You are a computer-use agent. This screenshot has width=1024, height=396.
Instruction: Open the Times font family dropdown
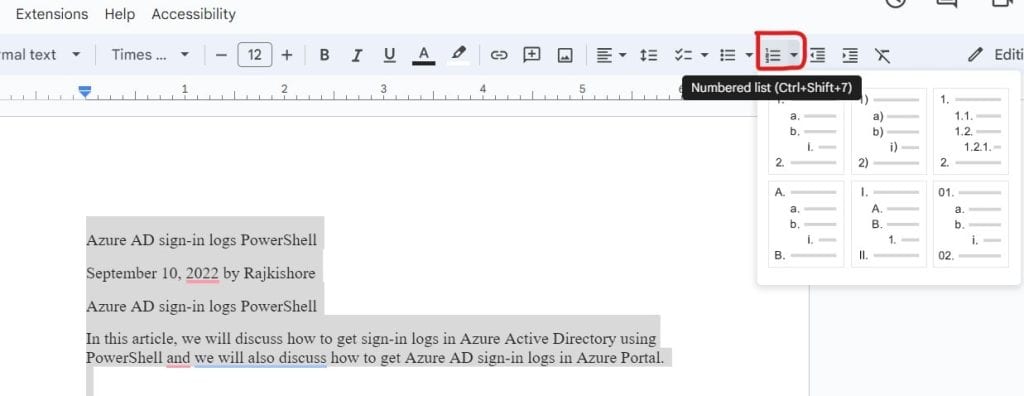tap(150, 55)
